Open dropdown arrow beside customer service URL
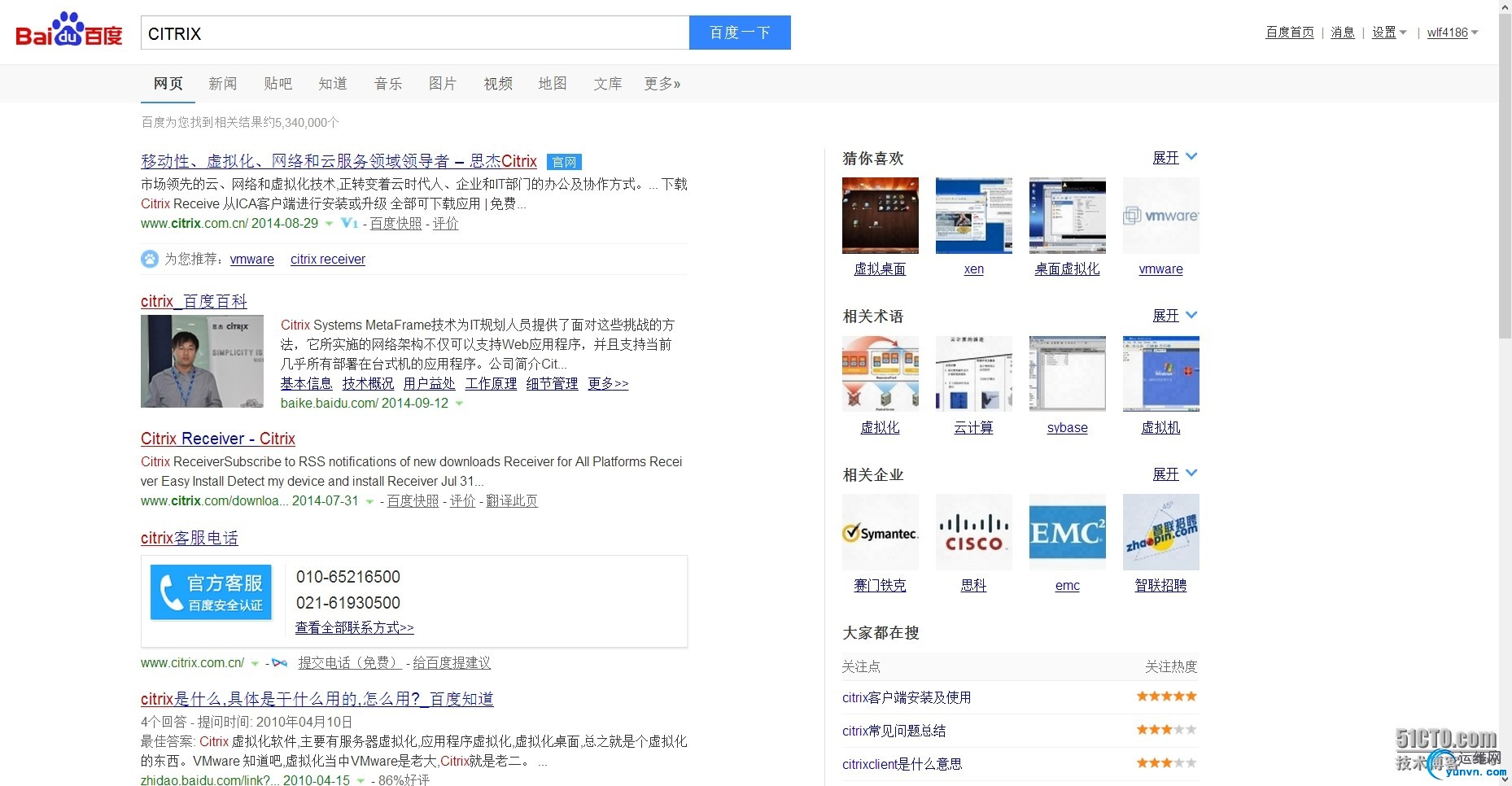The image size is (1512, 786). pos(255,663)
